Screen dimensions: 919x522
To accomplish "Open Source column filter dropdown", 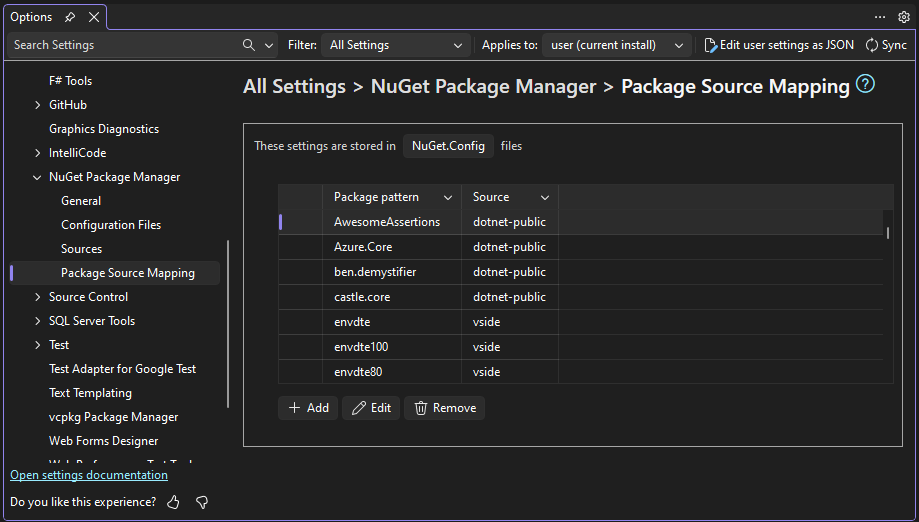I will click(x=544, y=197).
